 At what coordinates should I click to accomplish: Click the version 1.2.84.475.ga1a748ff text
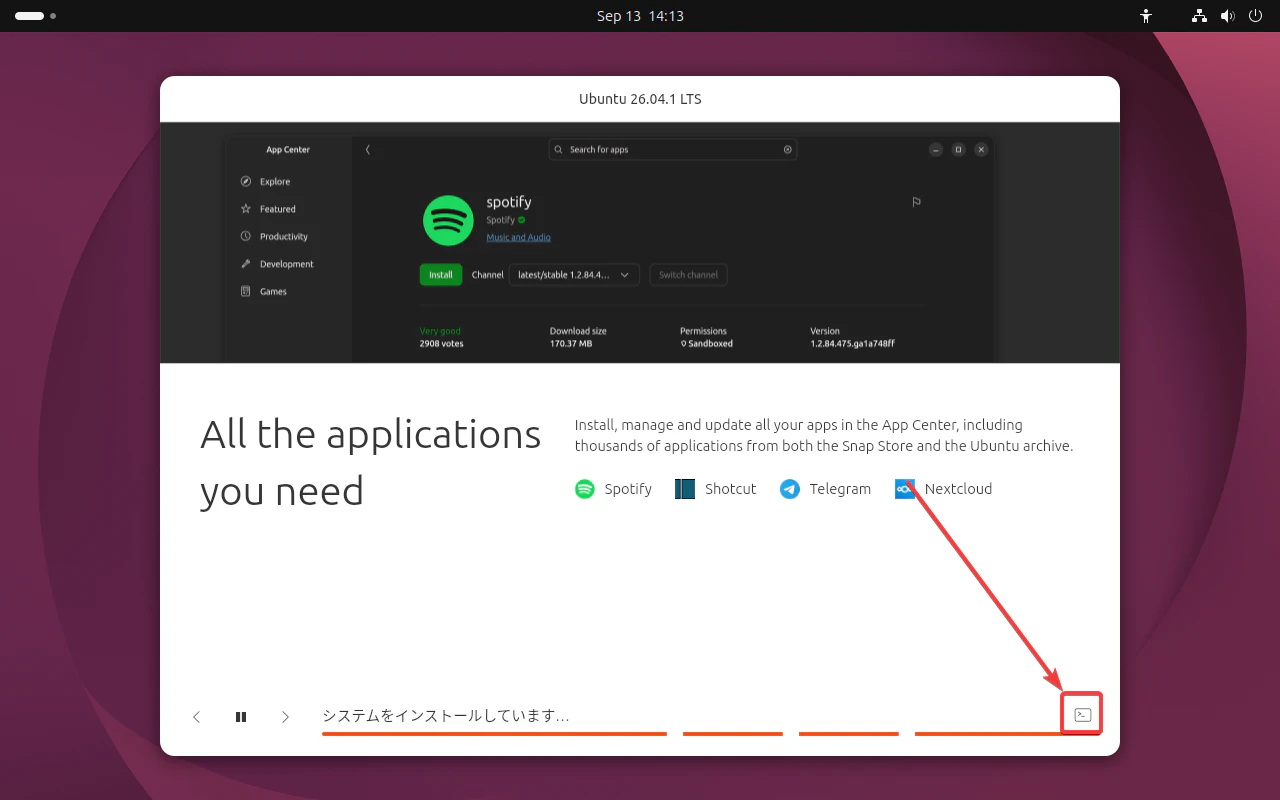pyautogui.click(x=852, y=343)
